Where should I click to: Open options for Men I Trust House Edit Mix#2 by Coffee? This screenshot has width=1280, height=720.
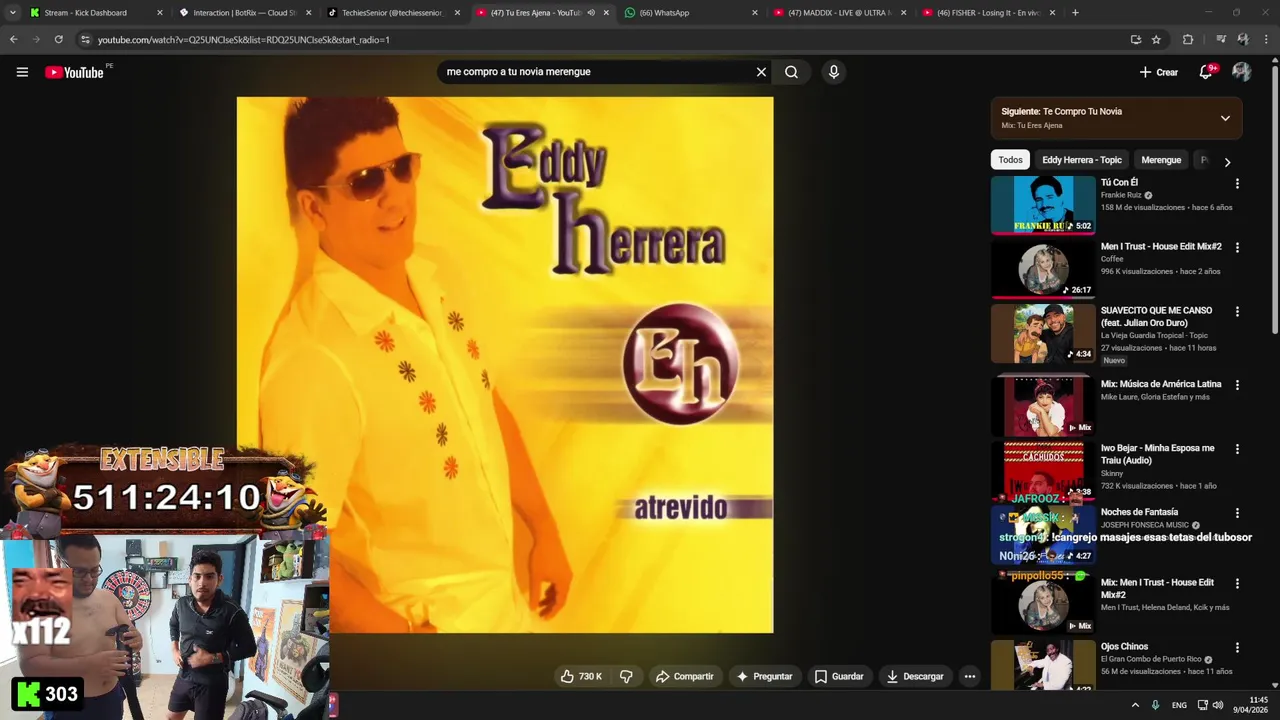click(x=1237, y=247)
